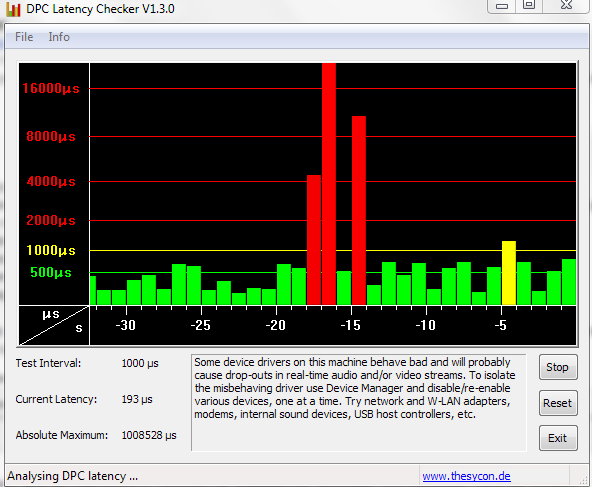
Task: Click the shortest red bar near 4000µs
Action: 314,240
